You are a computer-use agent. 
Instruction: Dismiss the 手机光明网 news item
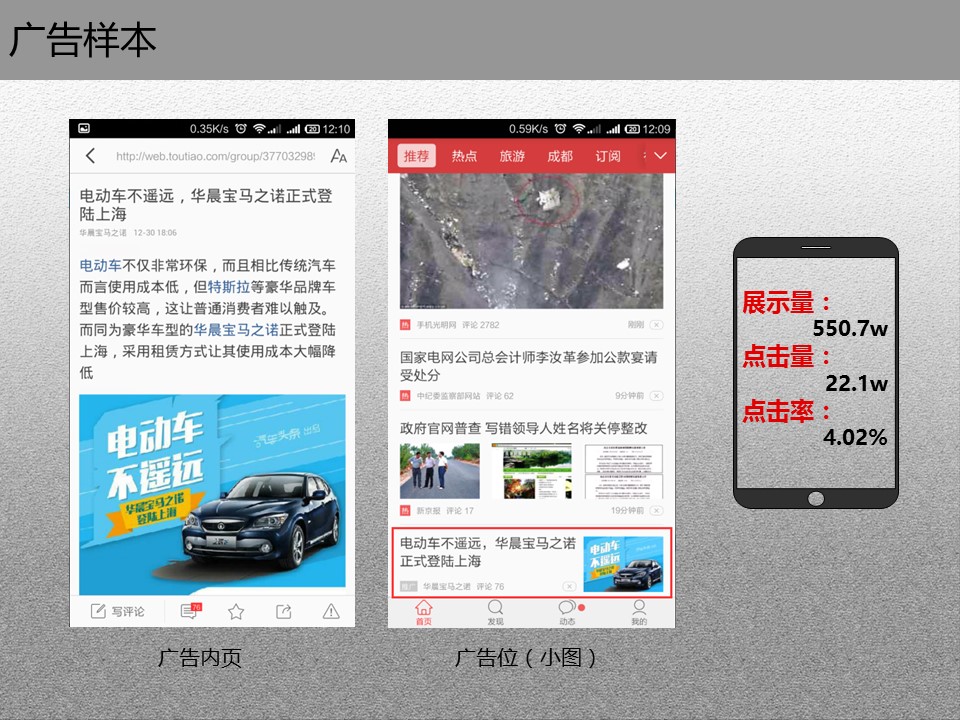click(656, 324)
